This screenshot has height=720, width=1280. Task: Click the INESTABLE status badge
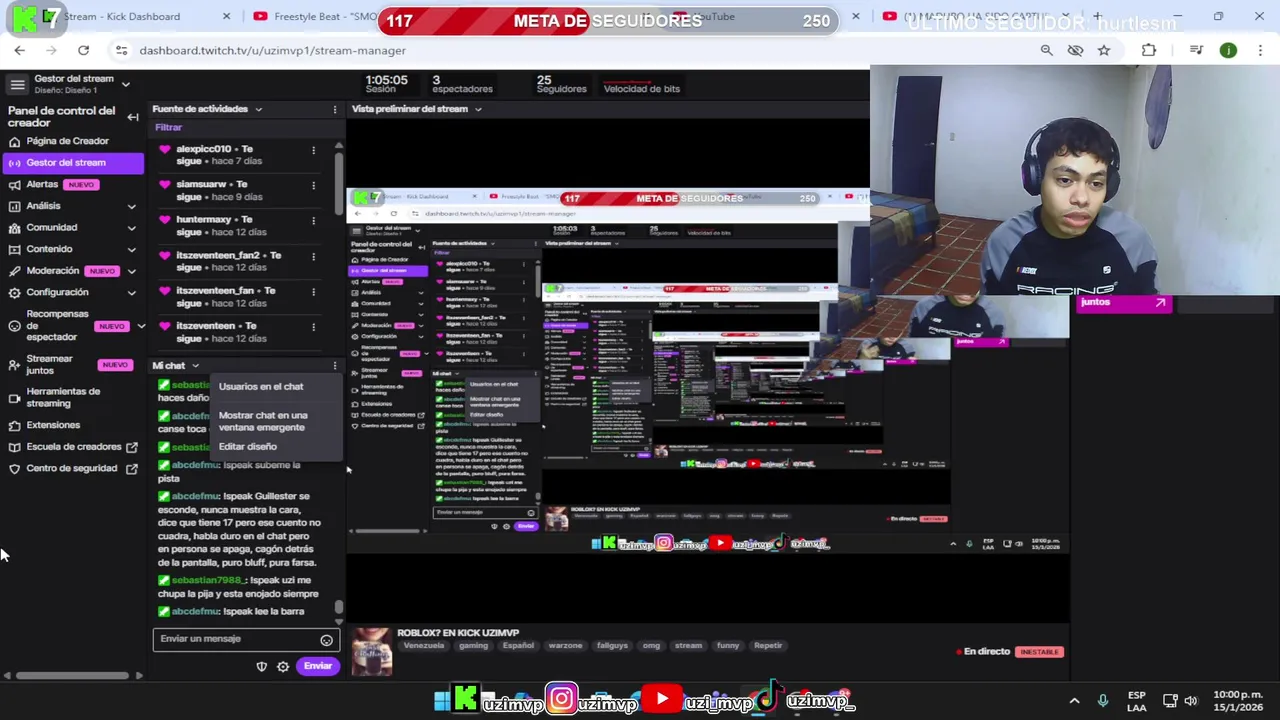pos(1039,652)
